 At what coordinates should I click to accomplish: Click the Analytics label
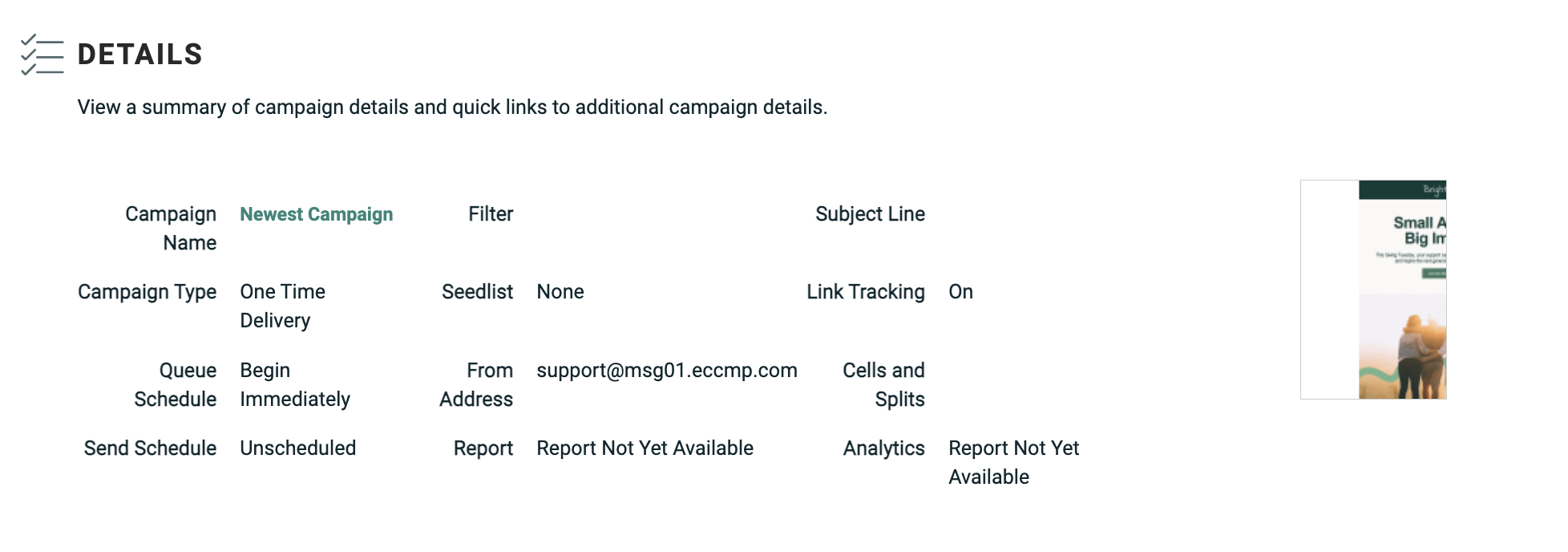click(x=883, y=448)
